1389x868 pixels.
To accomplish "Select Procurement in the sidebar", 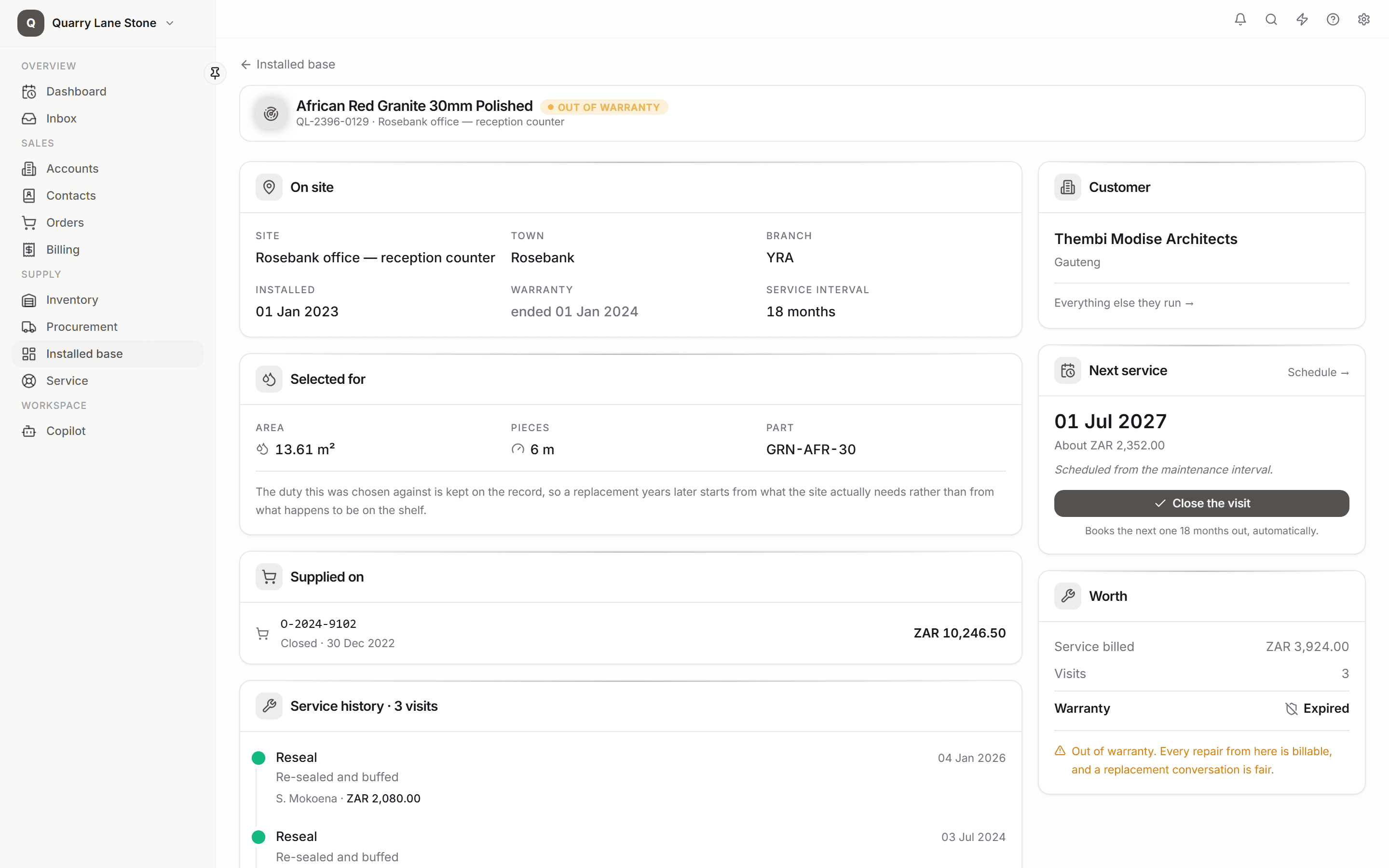I will [x=108, y=326].
